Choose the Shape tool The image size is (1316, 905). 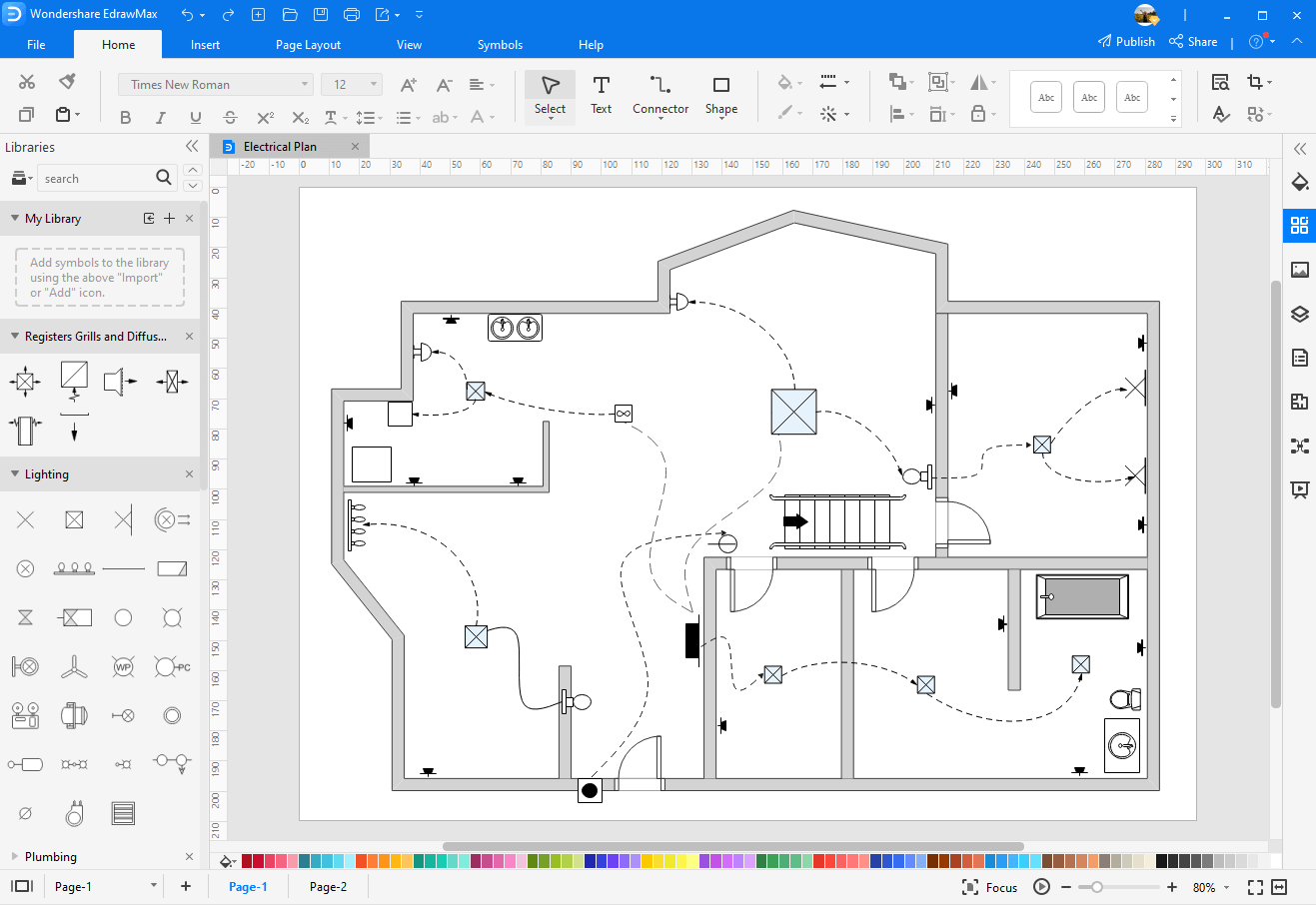click(720, 96)
